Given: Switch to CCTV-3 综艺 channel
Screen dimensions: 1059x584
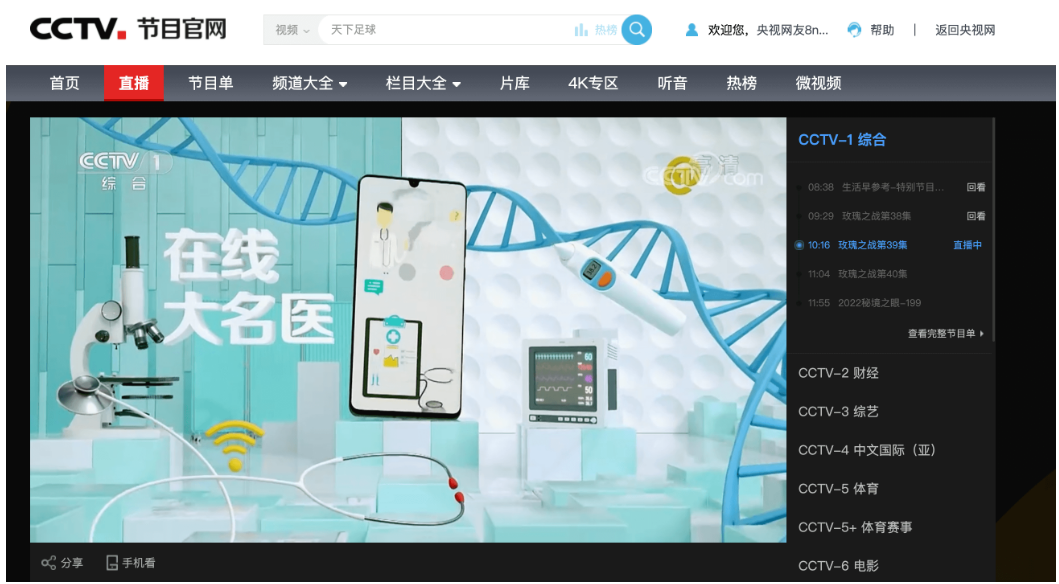Looking at the screenshot, I should [x=838, y=411].
